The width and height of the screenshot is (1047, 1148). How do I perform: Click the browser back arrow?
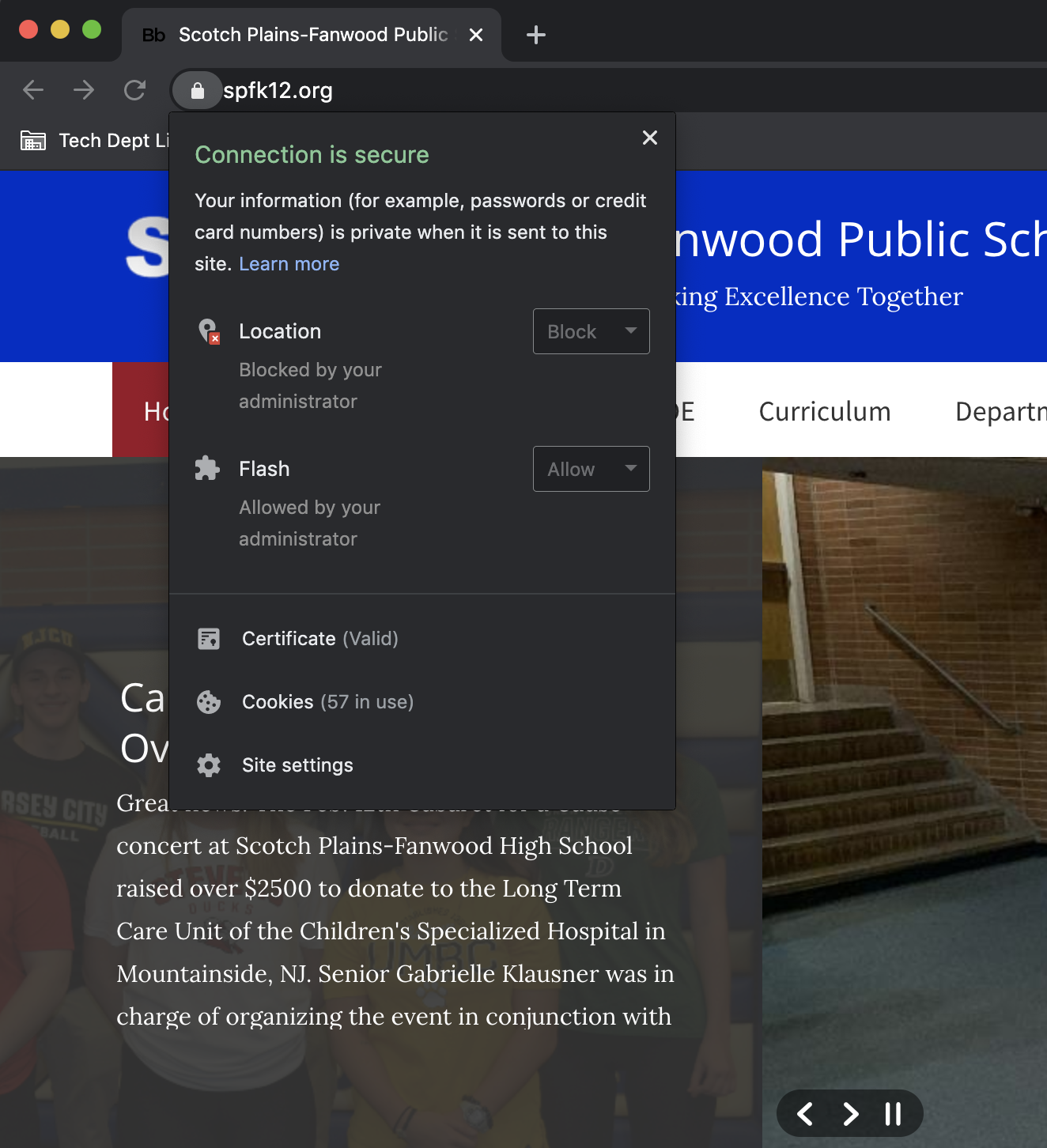(33, 90)
